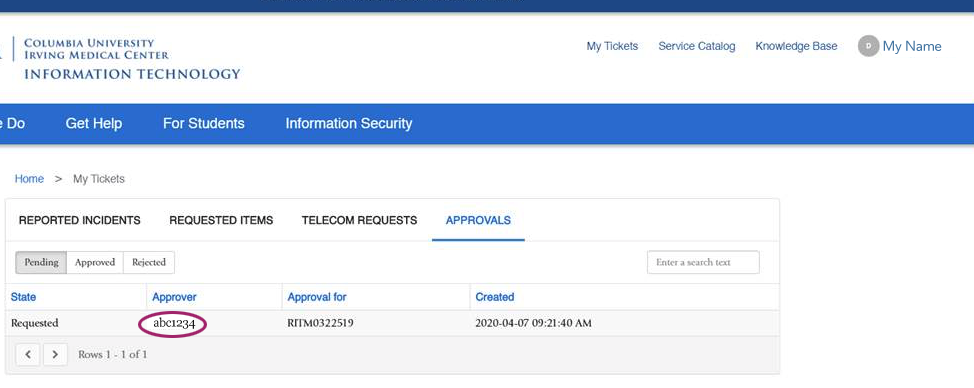This screenshot has width=974, height=388.
Task: Sort by the Created column header
Action: click(495, 297)
